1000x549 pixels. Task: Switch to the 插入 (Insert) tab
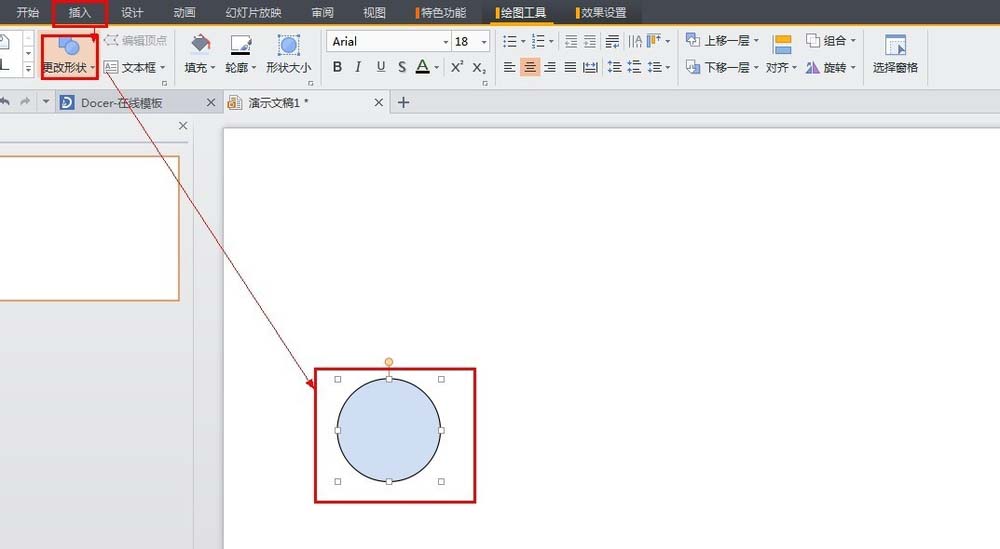coord(80,13)
